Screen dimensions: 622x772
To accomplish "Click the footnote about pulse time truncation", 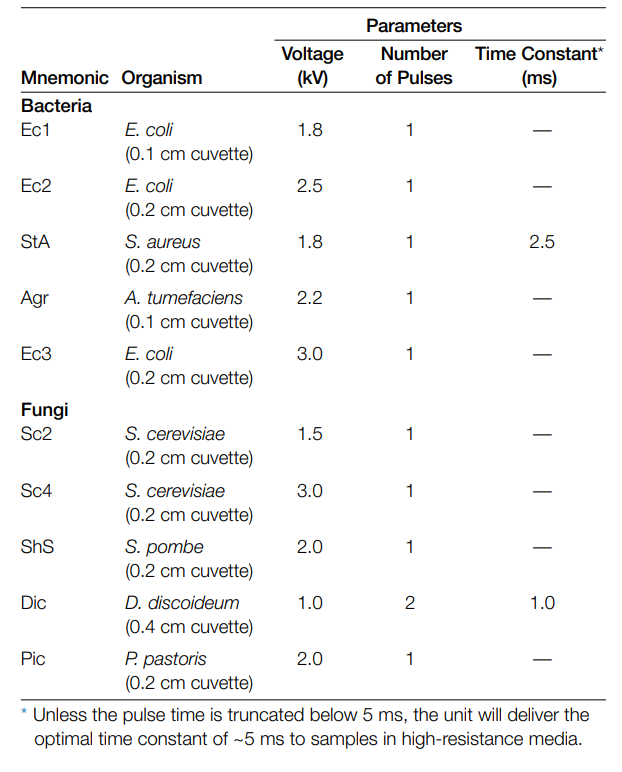I will point(311,727).
